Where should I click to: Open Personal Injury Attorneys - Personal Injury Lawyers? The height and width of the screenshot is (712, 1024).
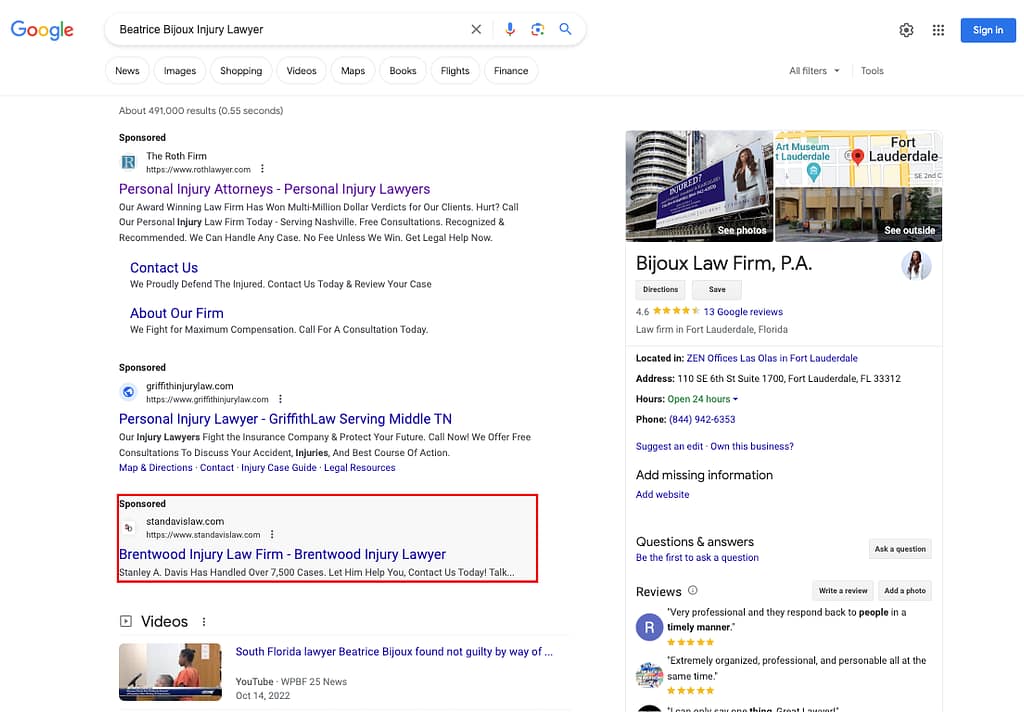(x=274, y=189)
